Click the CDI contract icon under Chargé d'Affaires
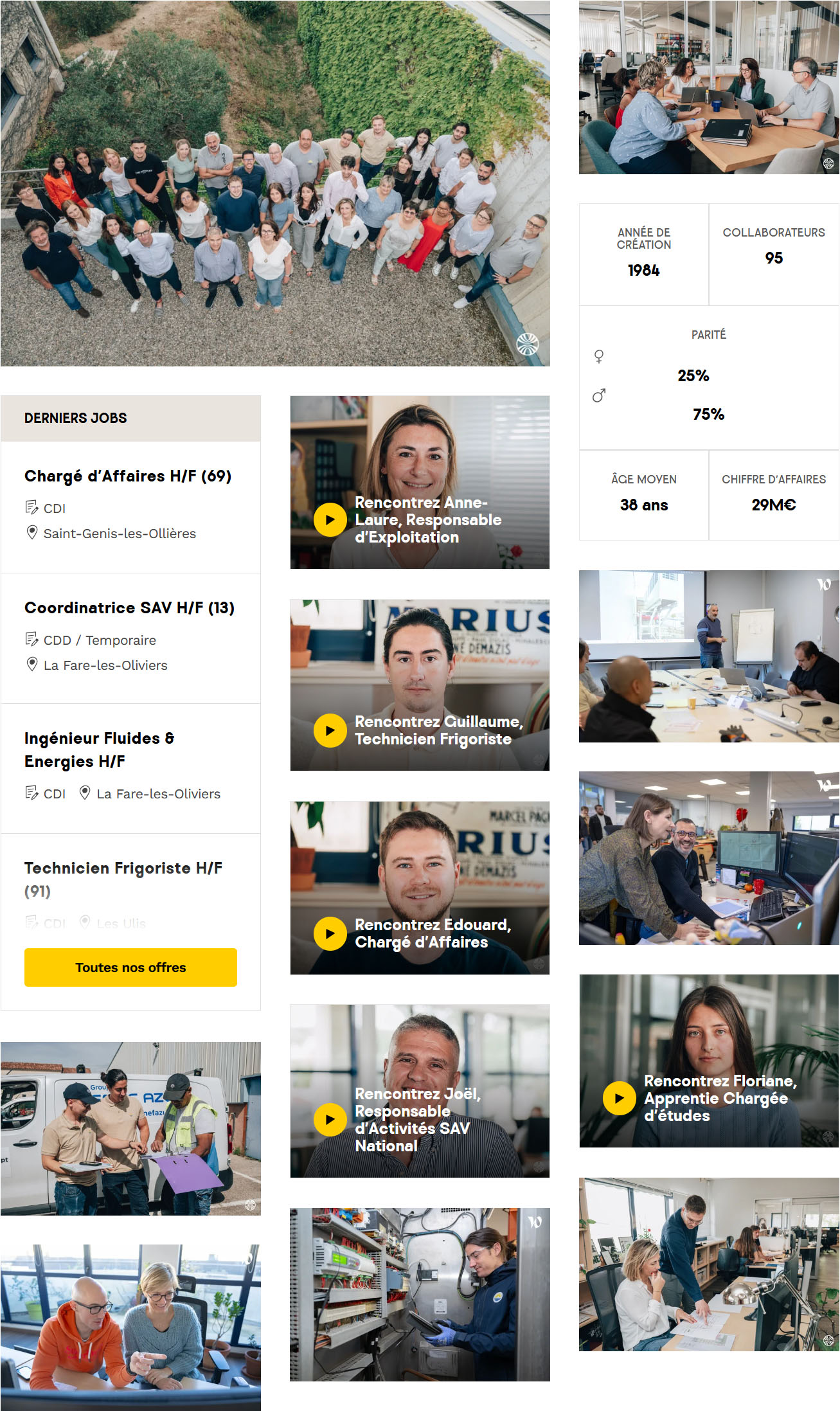 pos(31,508)
